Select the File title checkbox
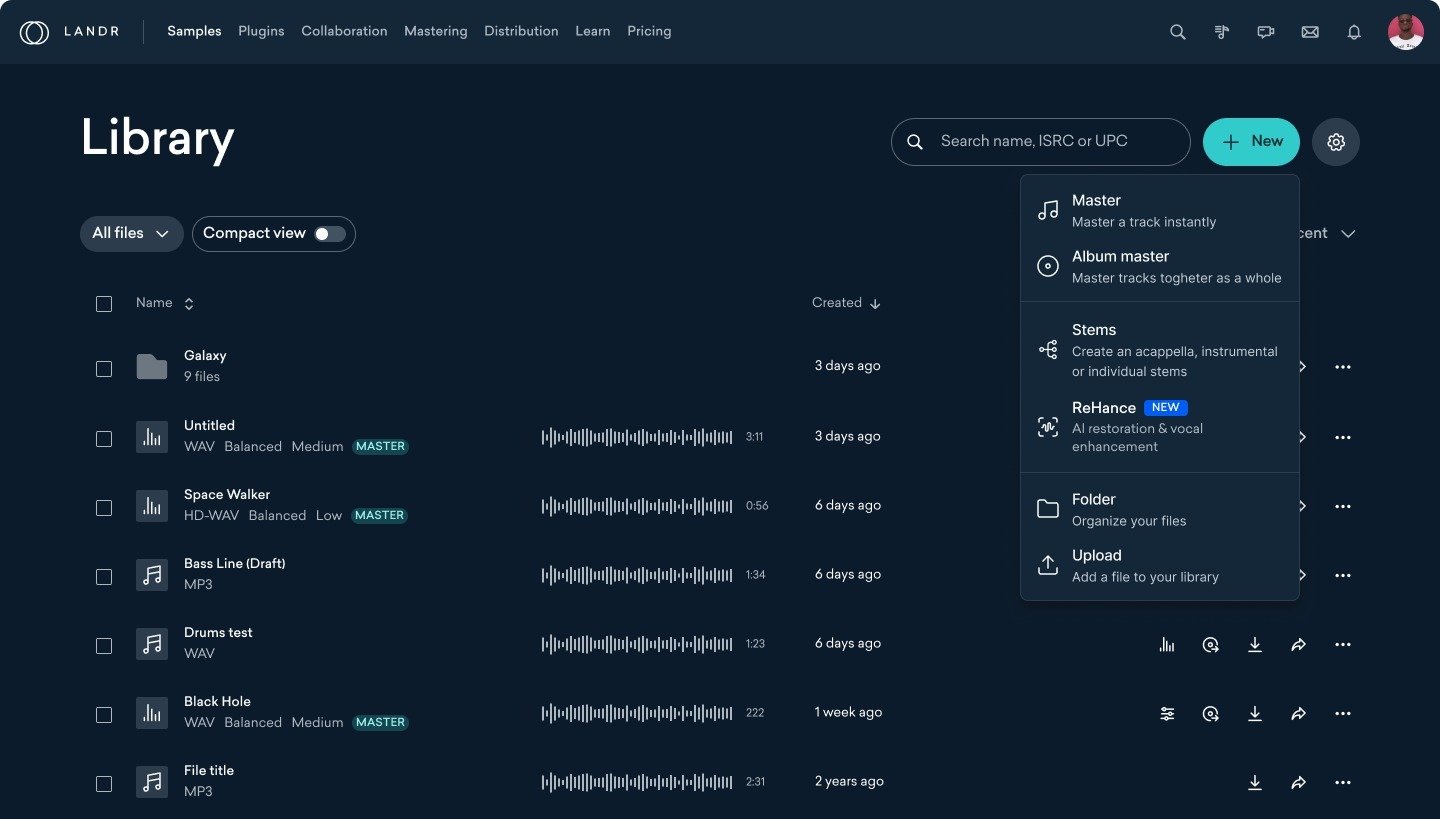The image size is (1440, 819). tap(104, 784)
